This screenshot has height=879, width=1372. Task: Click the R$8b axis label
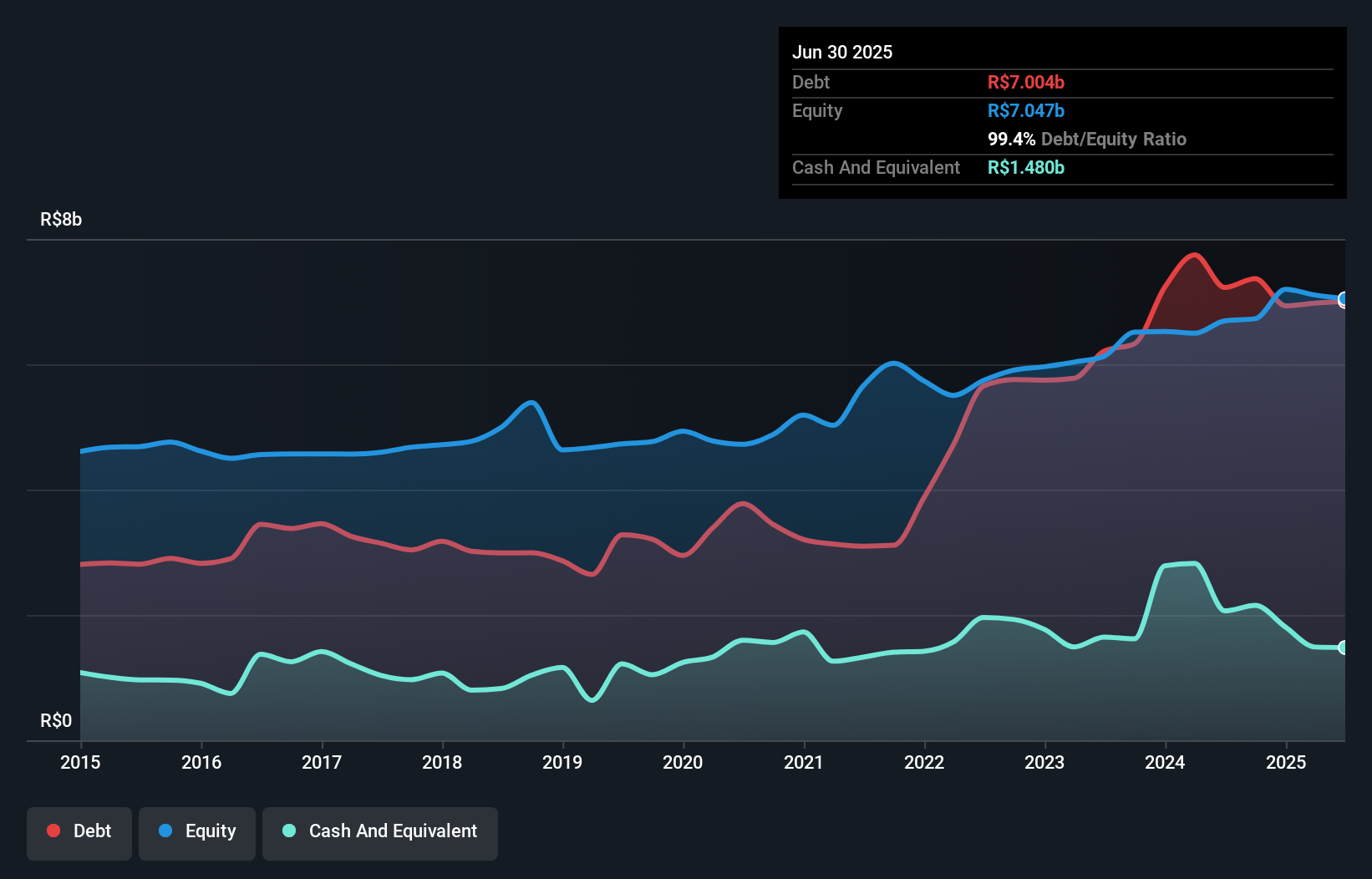click(59, 220)
